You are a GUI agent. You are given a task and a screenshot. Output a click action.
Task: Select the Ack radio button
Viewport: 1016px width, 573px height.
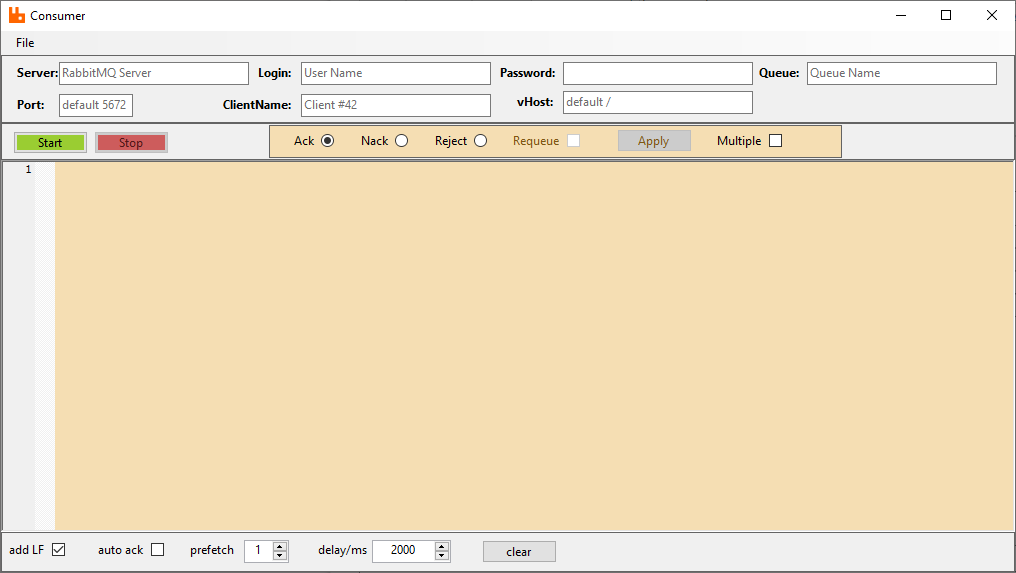(327, 141)
